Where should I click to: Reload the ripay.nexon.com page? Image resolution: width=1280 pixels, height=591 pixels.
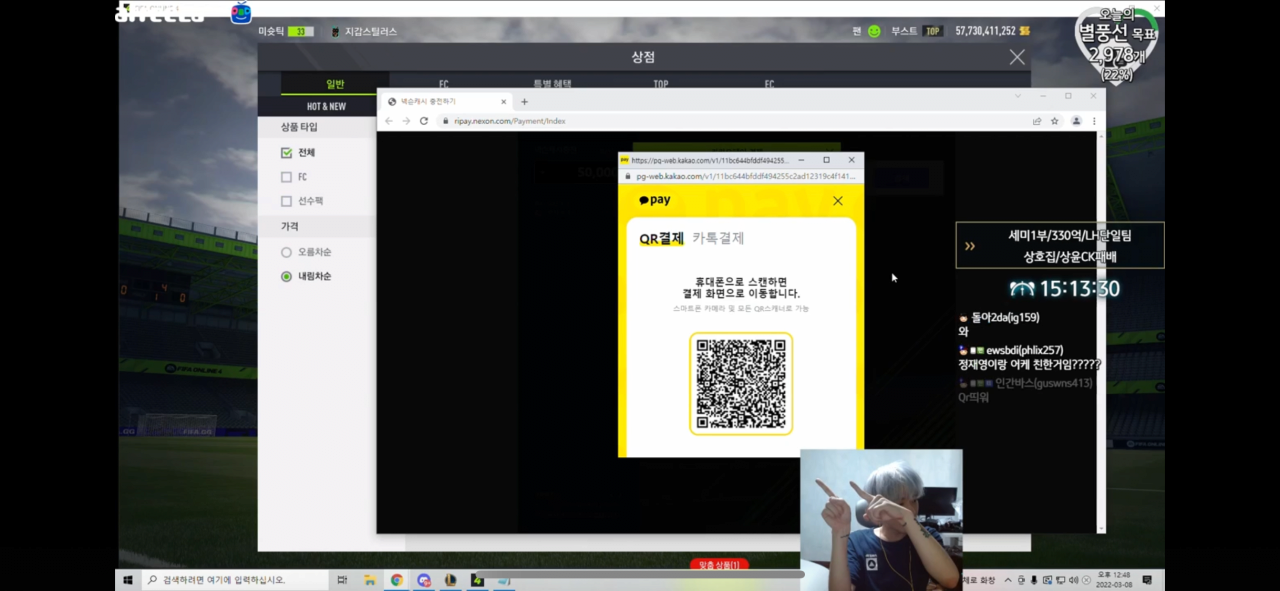click(x=424, y=121)
